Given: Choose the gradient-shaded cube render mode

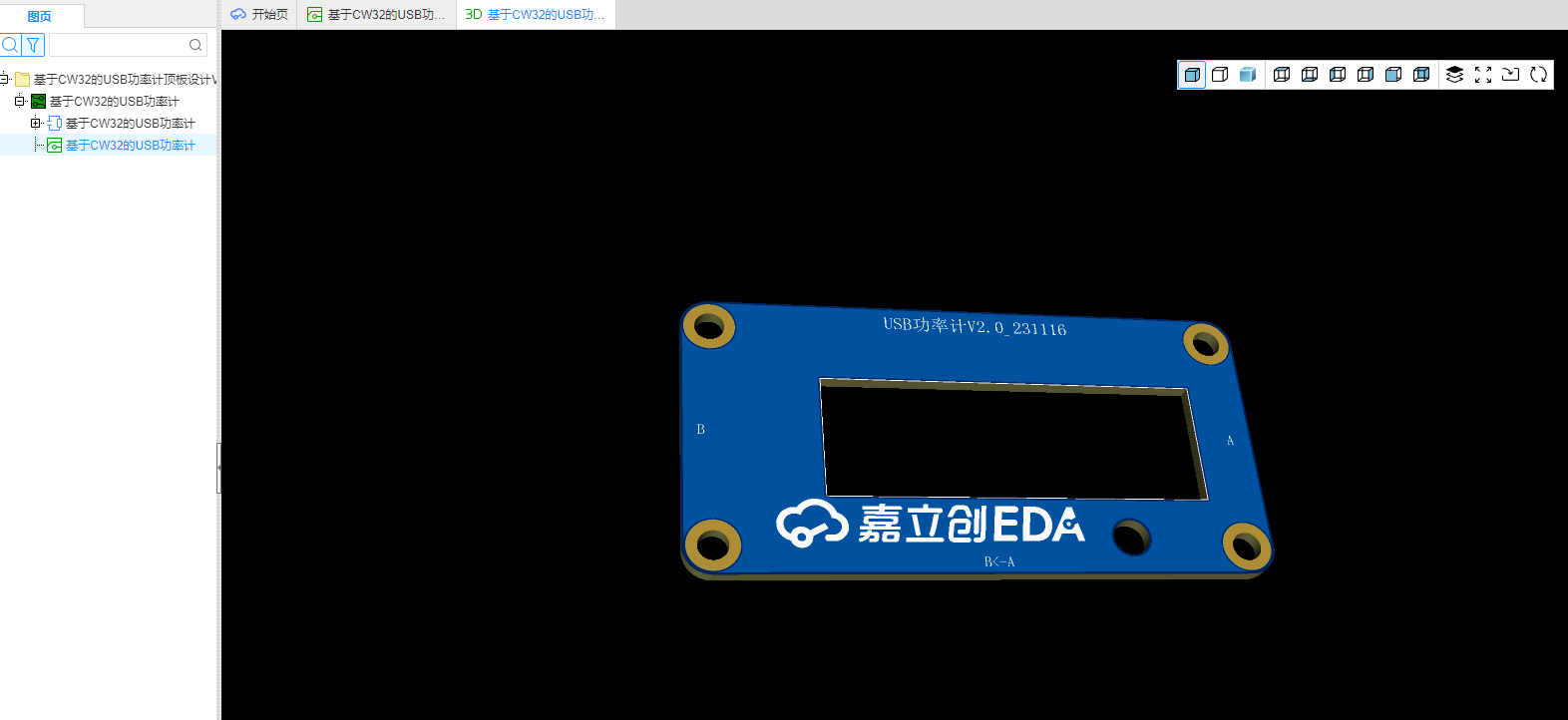Looking at the screenshot, I should 1248,75.
